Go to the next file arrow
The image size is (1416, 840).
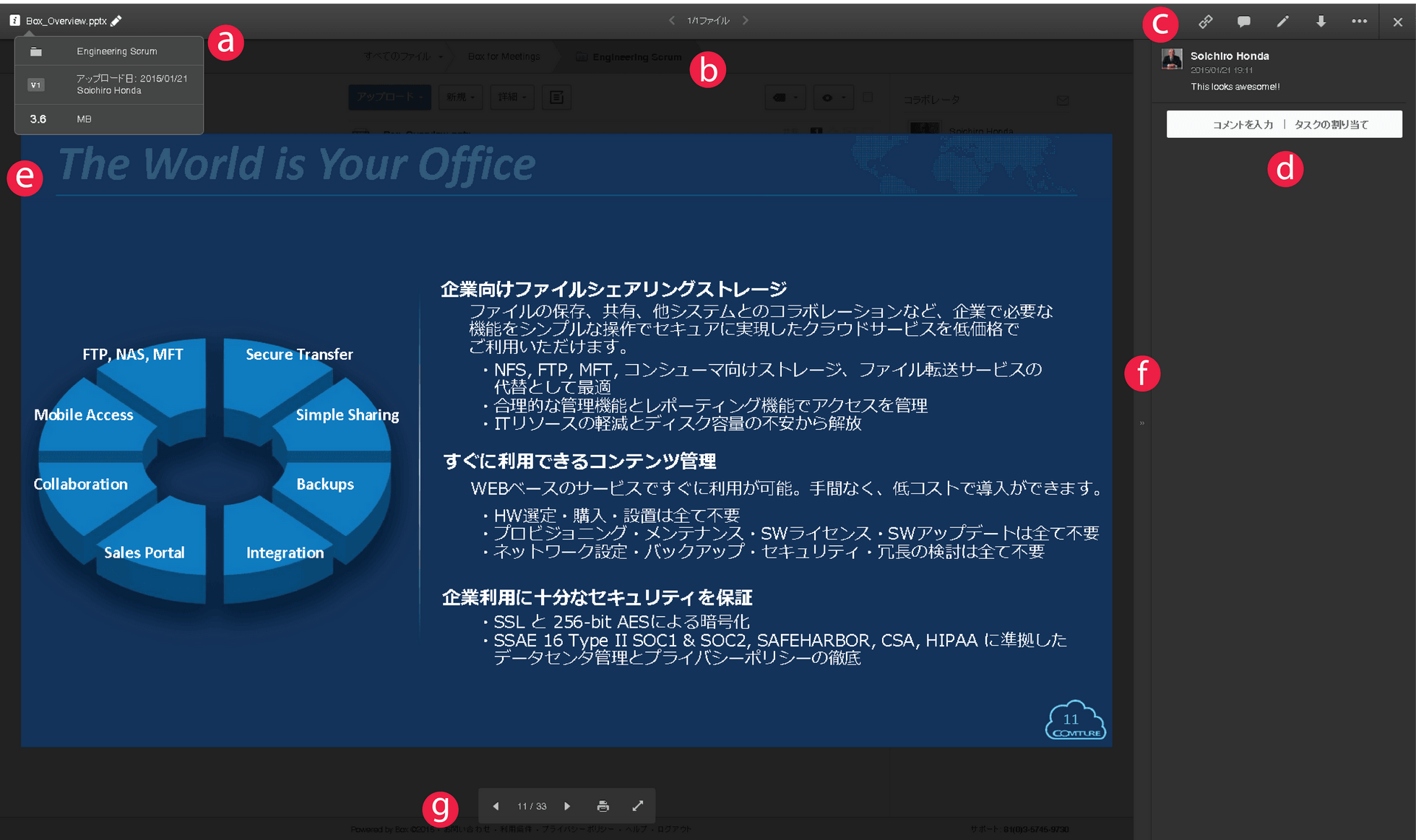point(746,20)
